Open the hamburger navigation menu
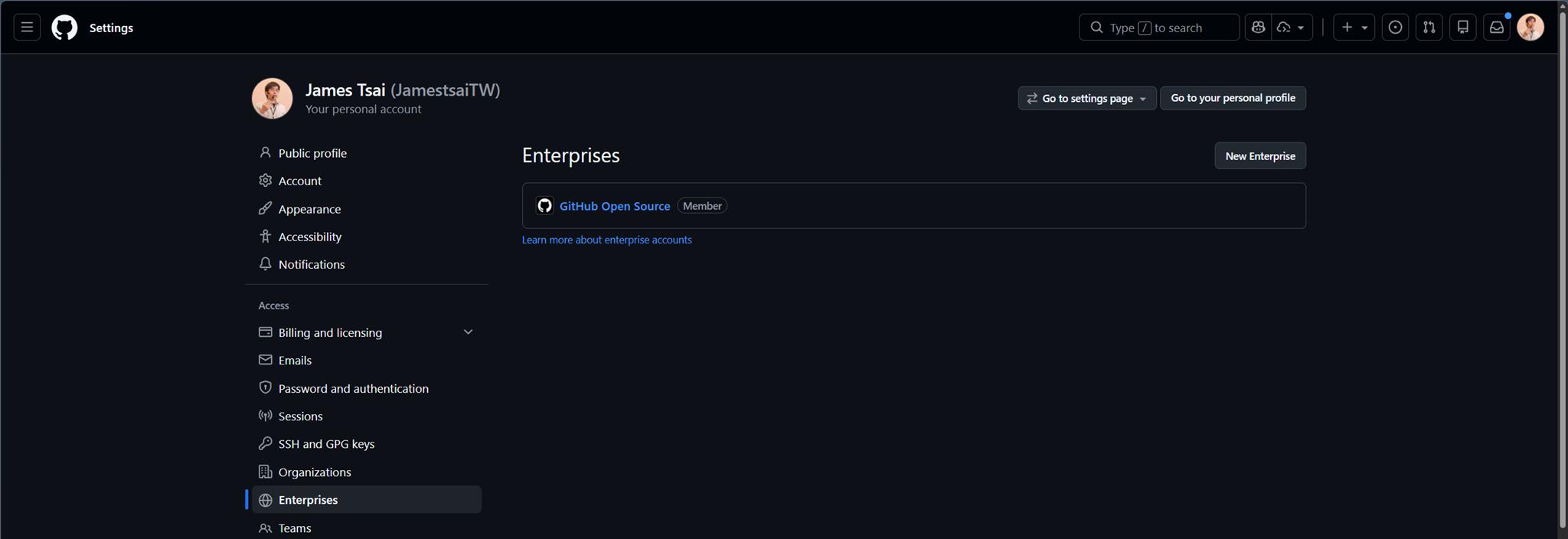Viewport: 1568px width, 539px height. tap(27, 28)
